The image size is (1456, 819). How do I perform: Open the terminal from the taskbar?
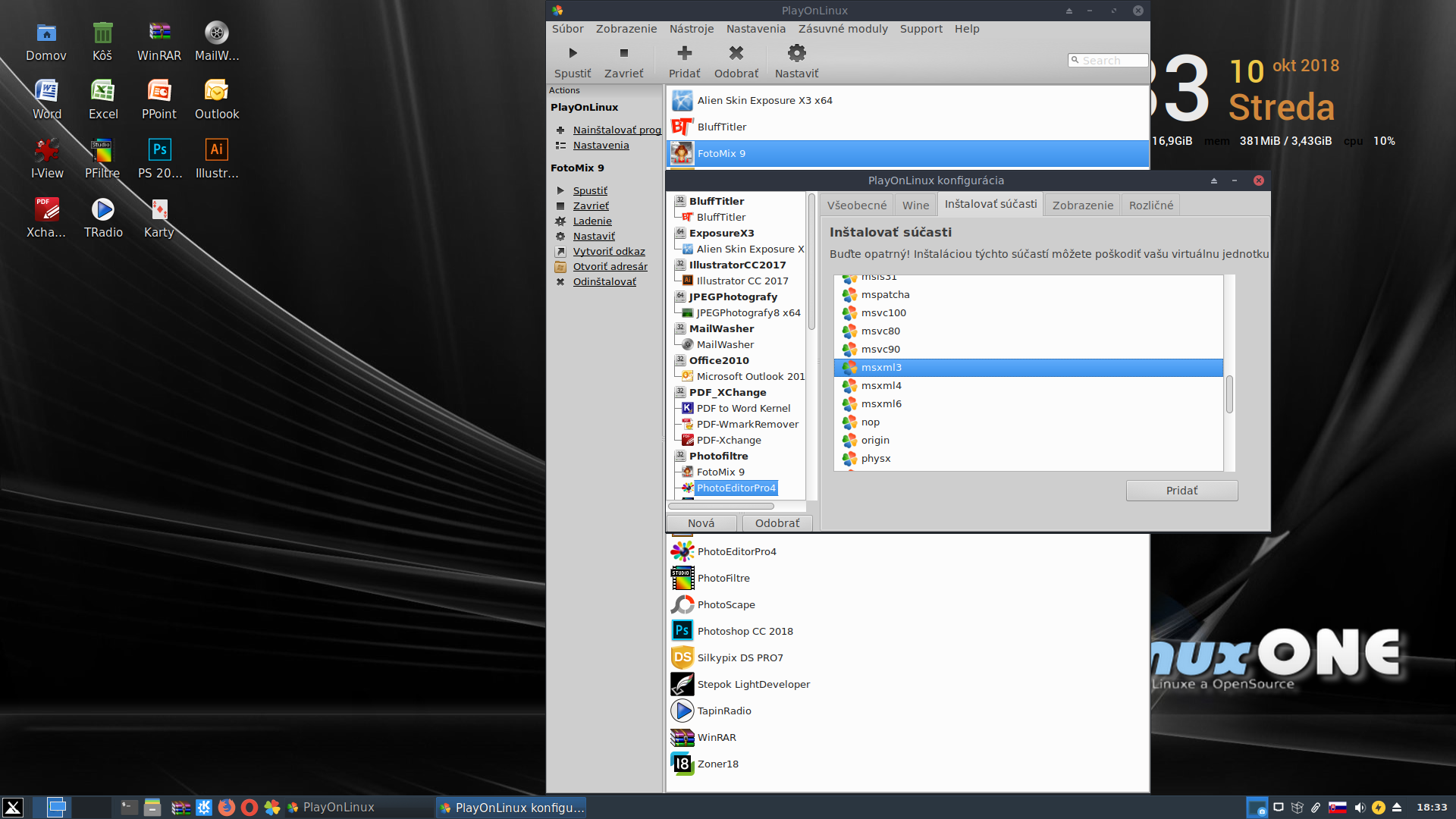coord(130,808)
